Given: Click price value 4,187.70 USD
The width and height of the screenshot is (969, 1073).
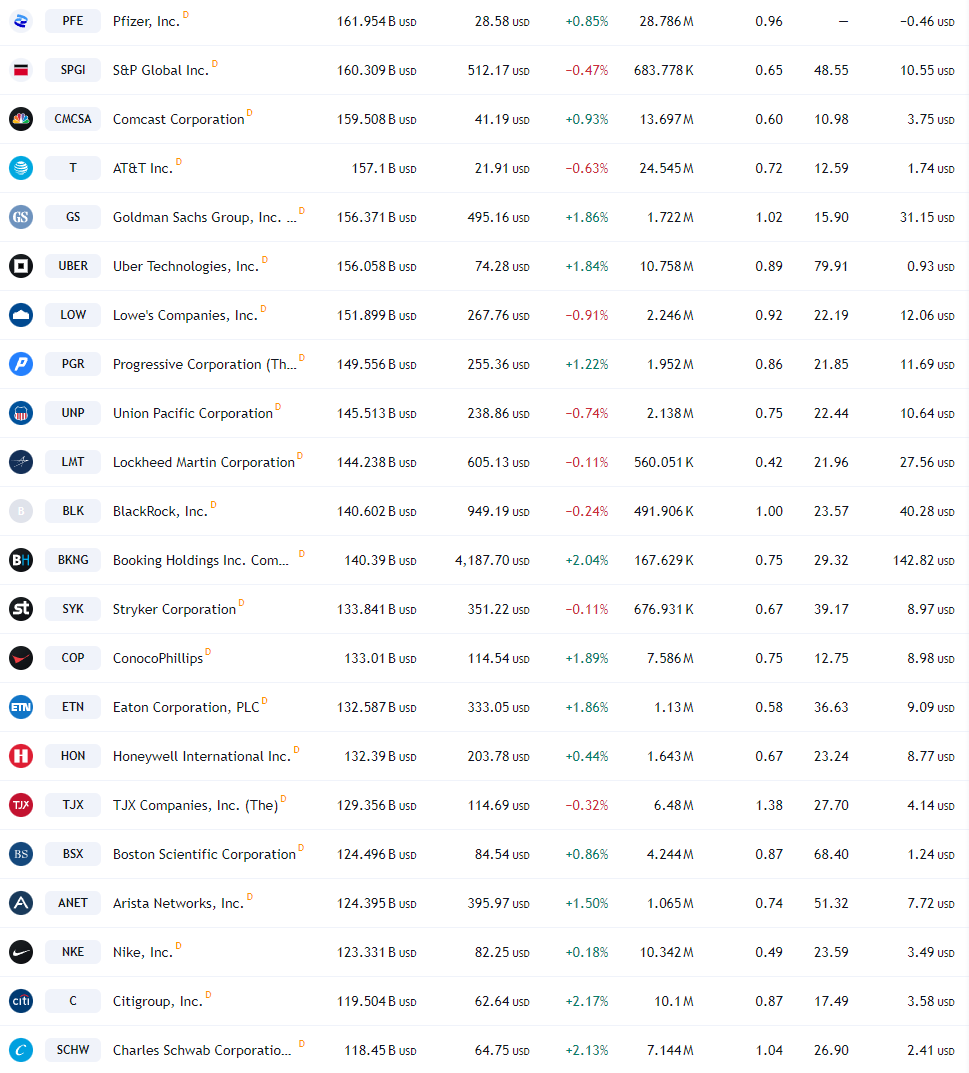Looking at the screenshot, I should click(x=492, y=560).
